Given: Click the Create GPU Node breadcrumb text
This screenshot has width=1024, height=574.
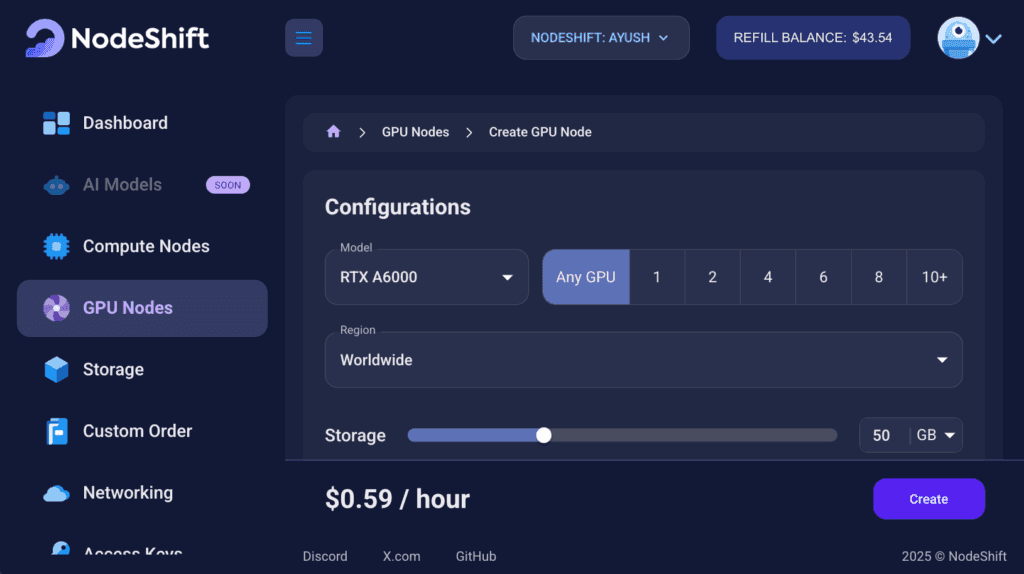Looking at the screenshot, I should click(x=540, y=132).
